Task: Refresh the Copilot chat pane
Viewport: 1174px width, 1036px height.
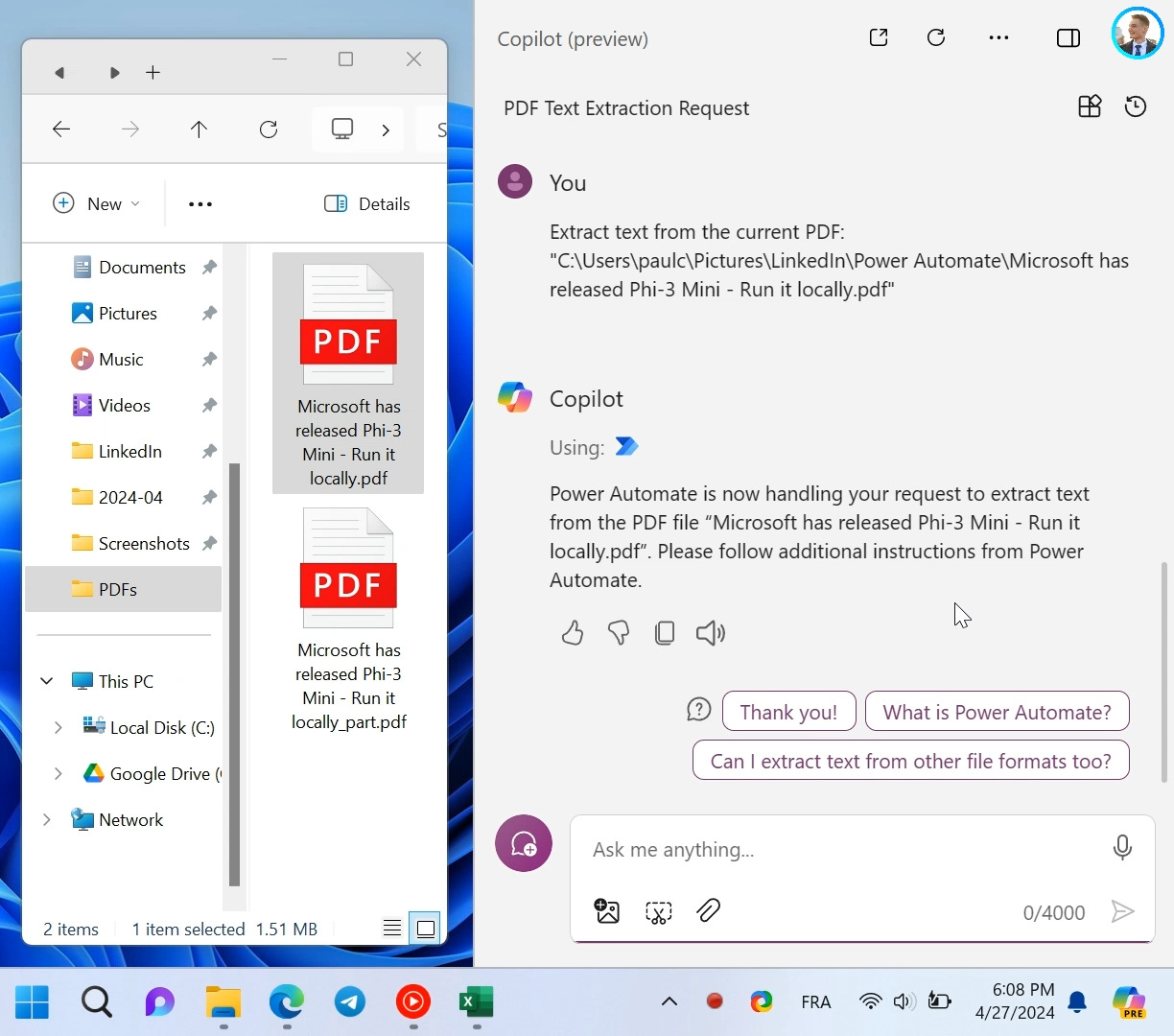Action: point(936,37)
